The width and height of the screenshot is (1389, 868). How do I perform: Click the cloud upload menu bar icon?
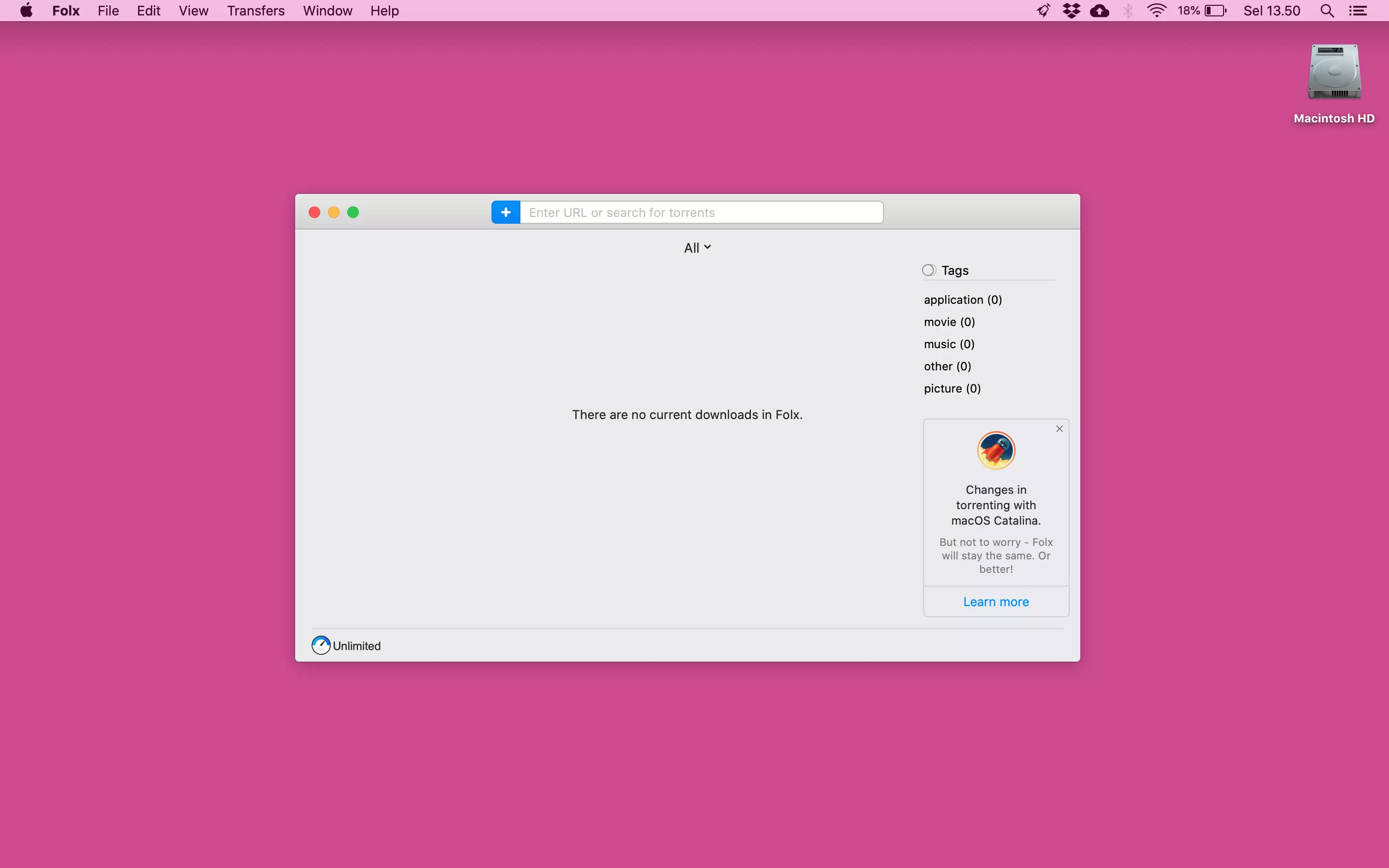coord(1099,11)
